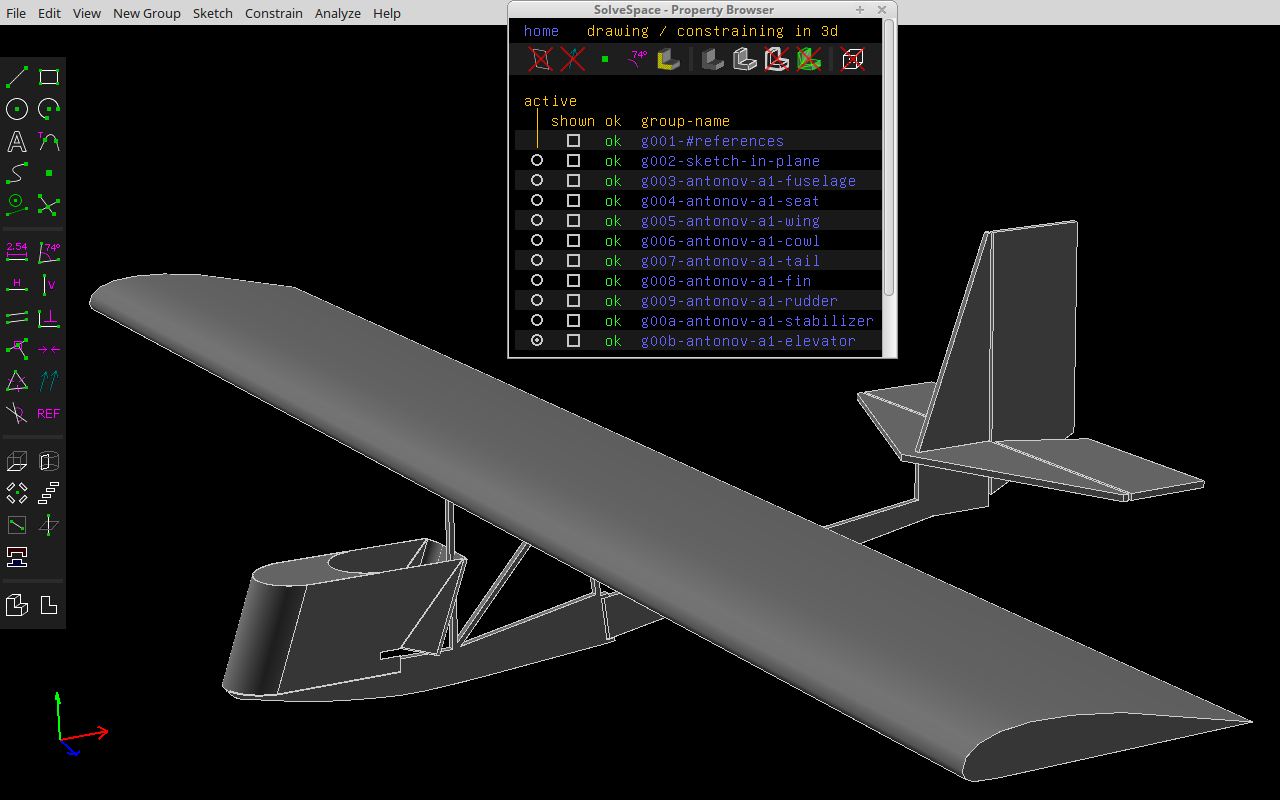Click the home link in Property Browser
Image resolution: width=1280 pixels, height=800 pixels.
coord(541,31)
